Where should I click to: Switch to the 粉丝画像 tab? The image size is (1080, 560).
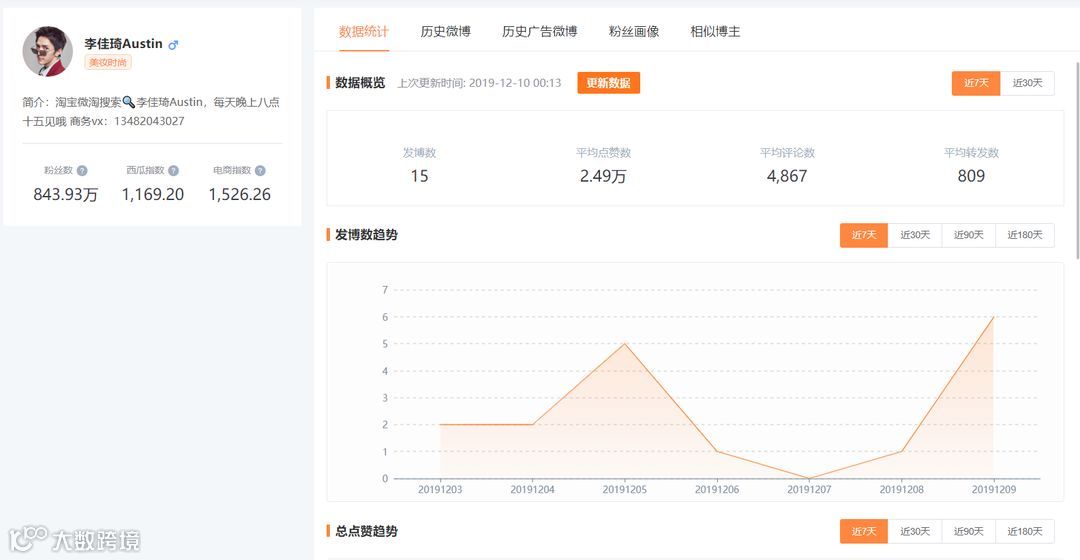[x=634, y=32]
